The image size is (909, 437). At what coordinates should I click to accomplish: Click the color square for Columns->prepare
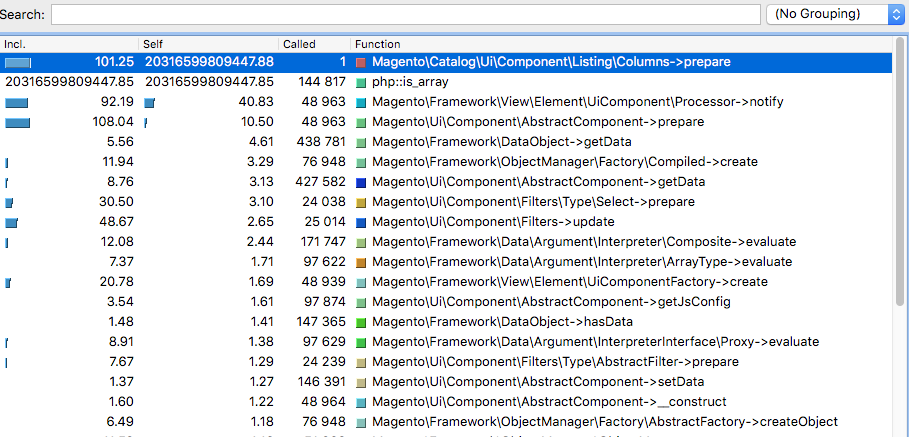click(x=362, y=62)
